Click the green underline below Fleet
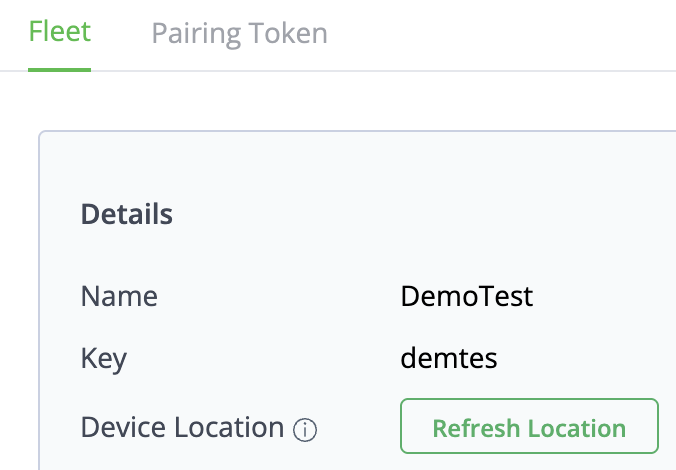Screen dimensions: 676x470 (x=60, y=69)
